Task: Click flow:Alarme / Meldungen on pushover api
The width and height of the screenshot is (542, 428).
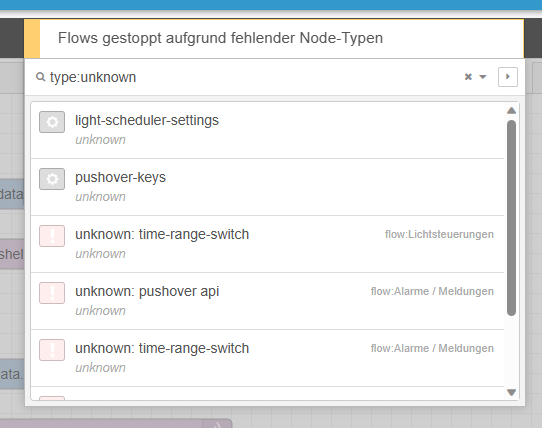Action: [432, 291]
